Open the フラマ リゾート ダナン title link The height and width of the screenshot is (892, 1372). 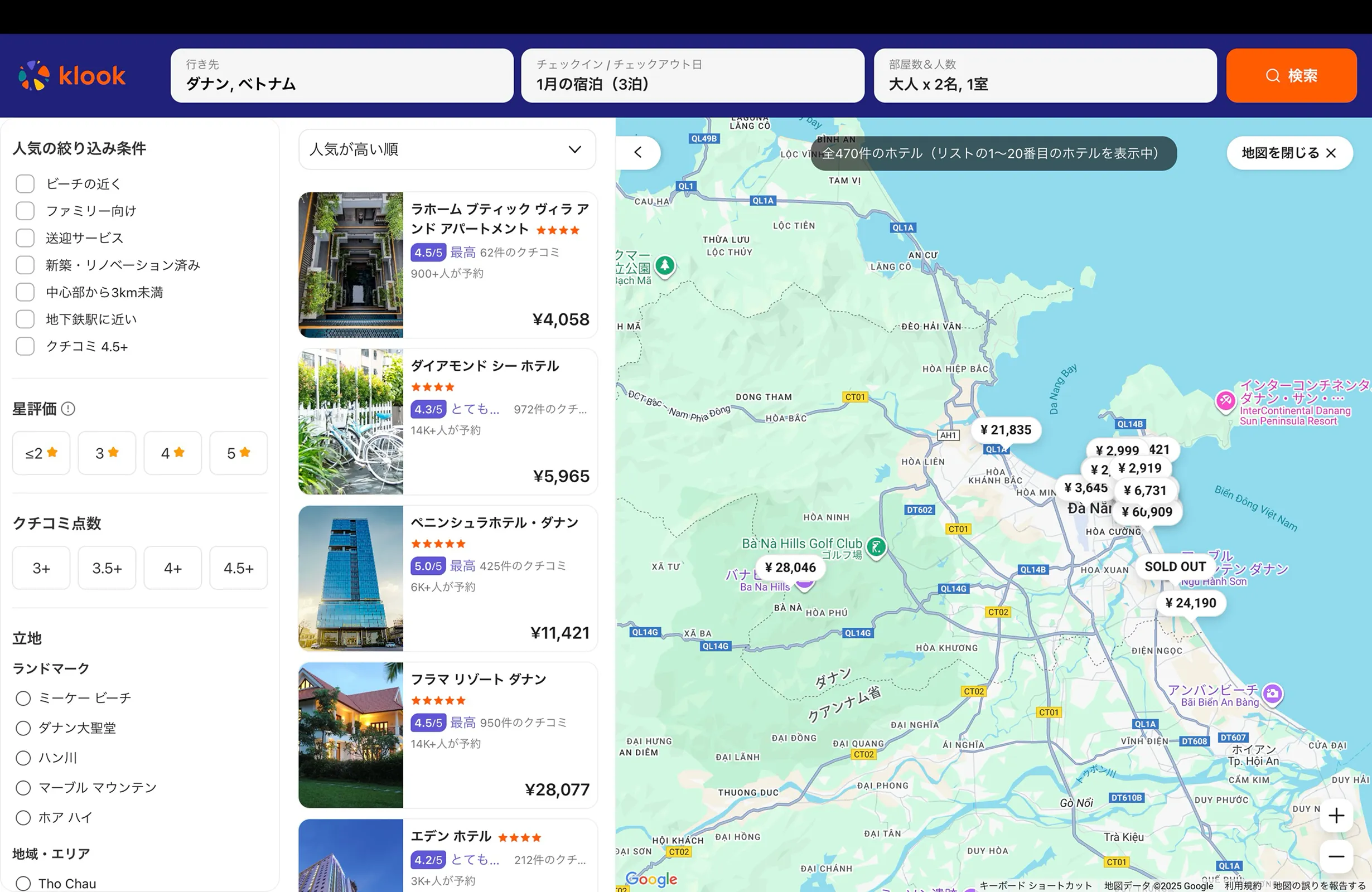[479, 680]
